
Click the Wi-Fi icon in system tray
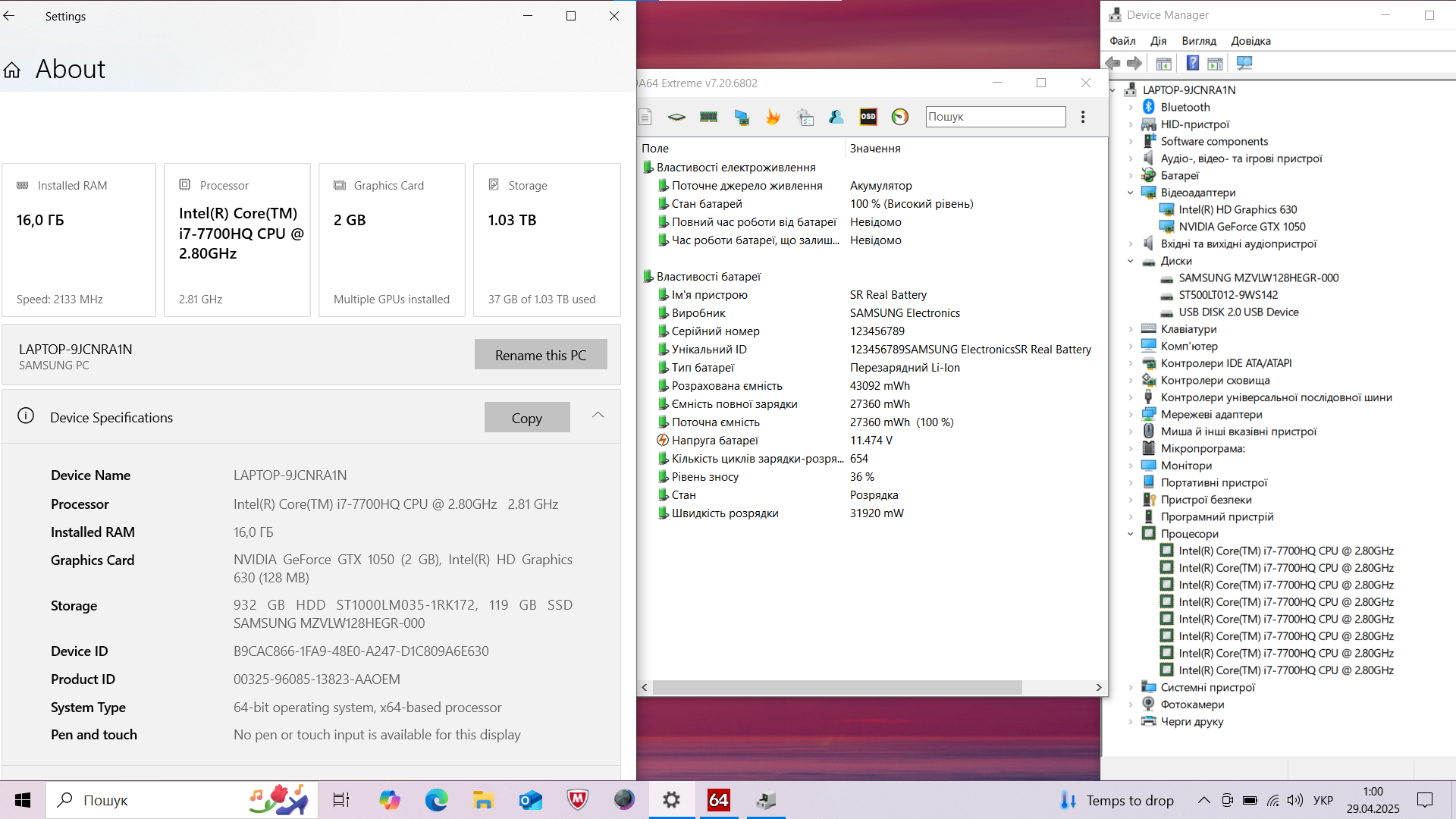(x=1272, y=800)
